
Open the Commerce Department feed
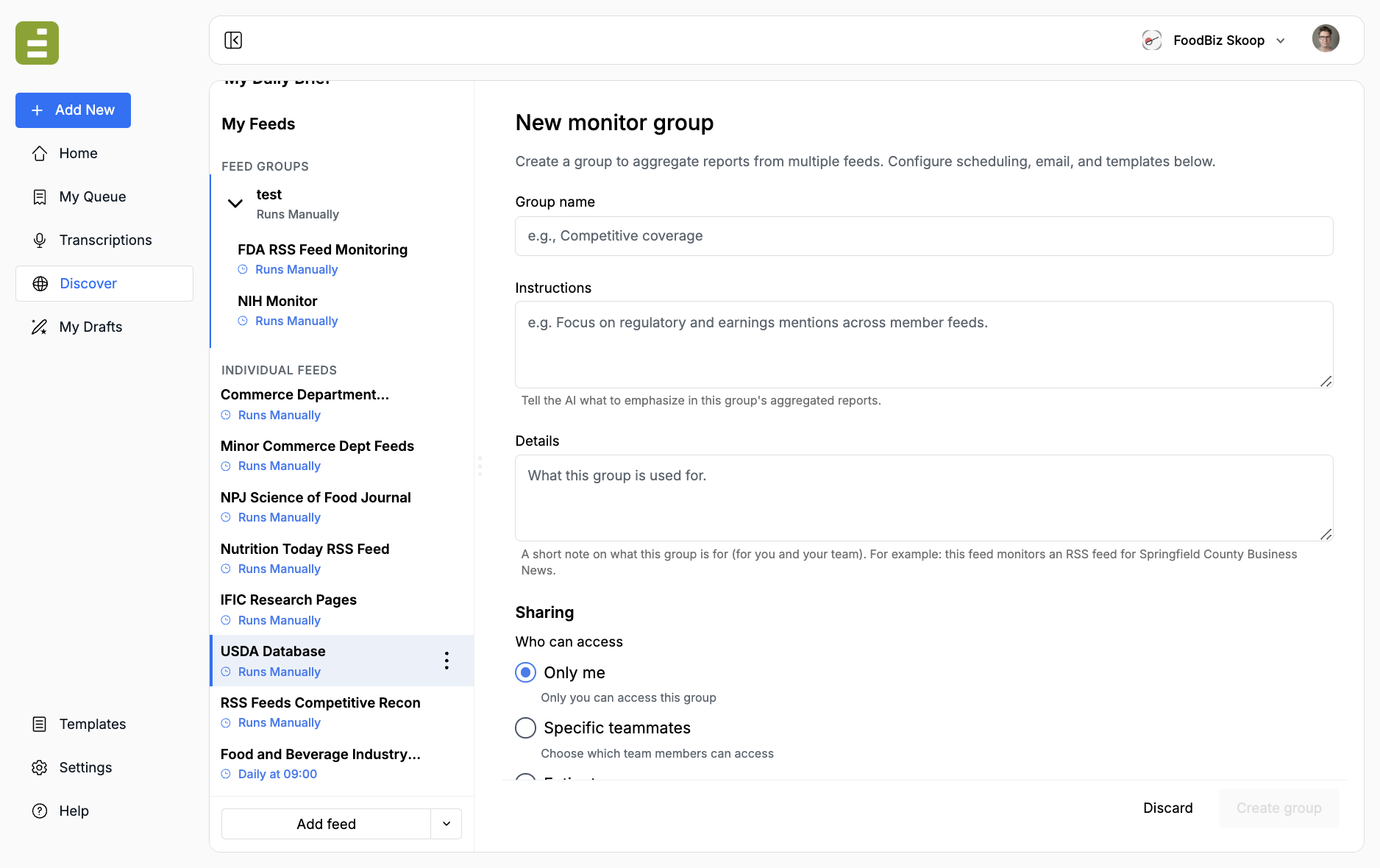[x=342, y=404]
